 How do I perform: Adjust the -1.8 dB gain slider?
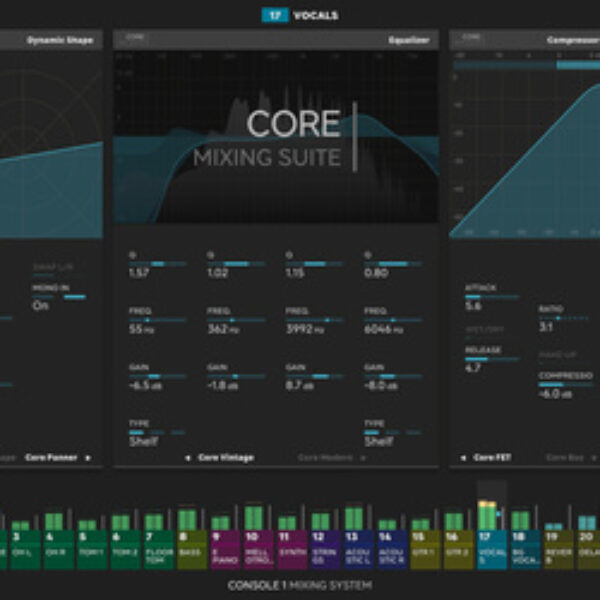pyautogui.click(x=236, y=376)
